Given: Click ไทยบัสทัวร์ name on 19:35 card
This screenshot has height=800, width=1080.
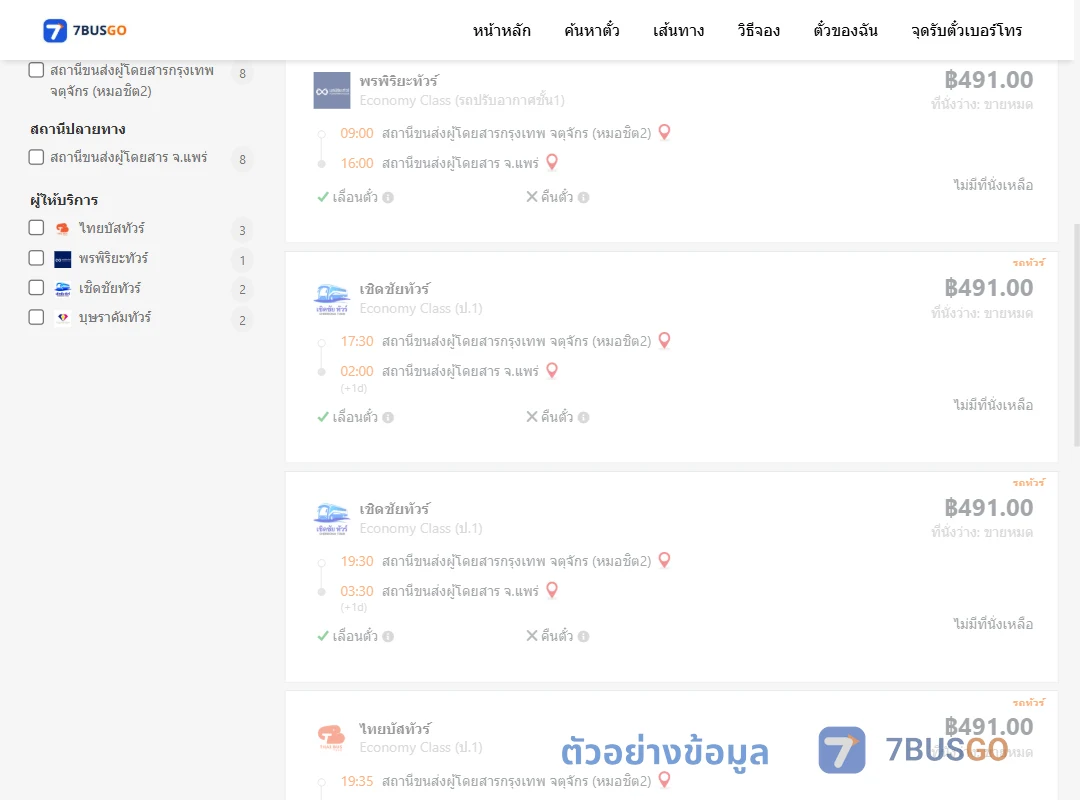Looking at the screenshot, I should pos(395,728).
